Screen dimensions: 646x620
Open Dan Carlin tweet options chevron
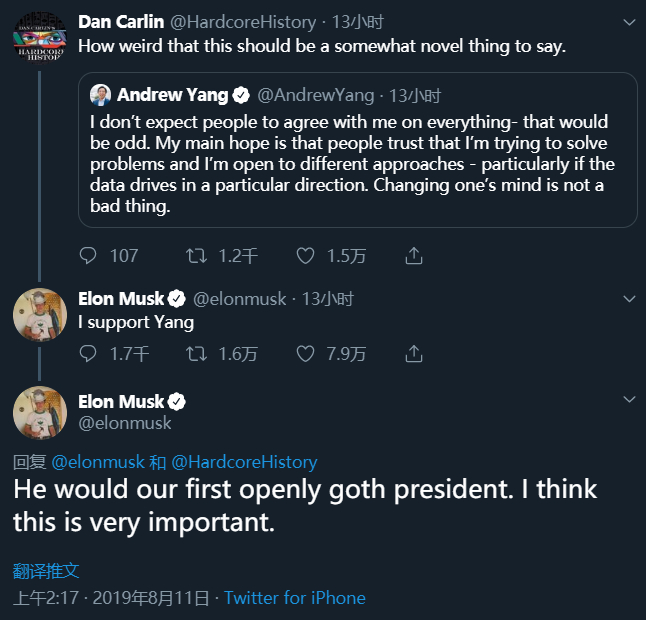(628, 21)
